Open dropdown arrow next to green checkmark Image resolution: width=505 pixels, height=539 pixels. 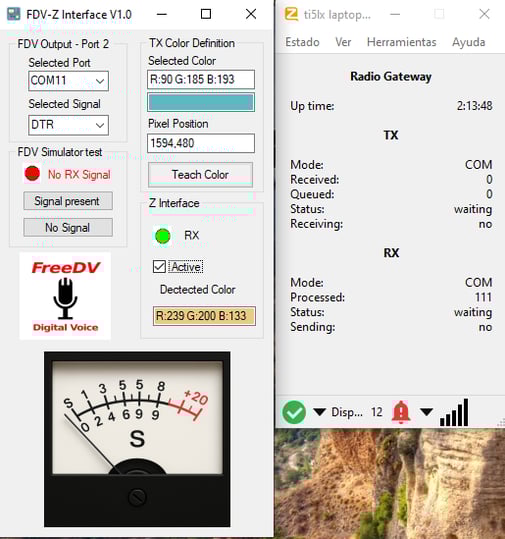[x=320, y=411]
